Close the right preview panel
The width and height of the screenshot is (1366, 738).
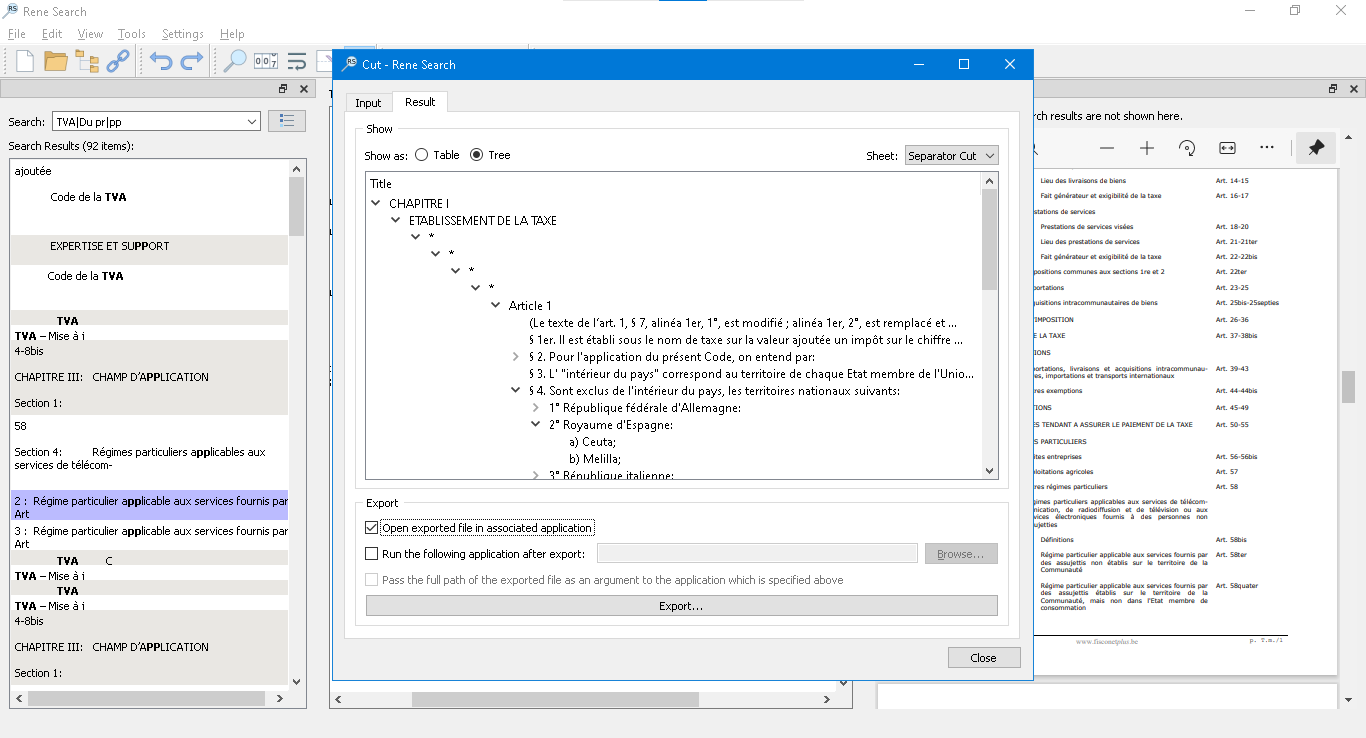click(1355, 89)
